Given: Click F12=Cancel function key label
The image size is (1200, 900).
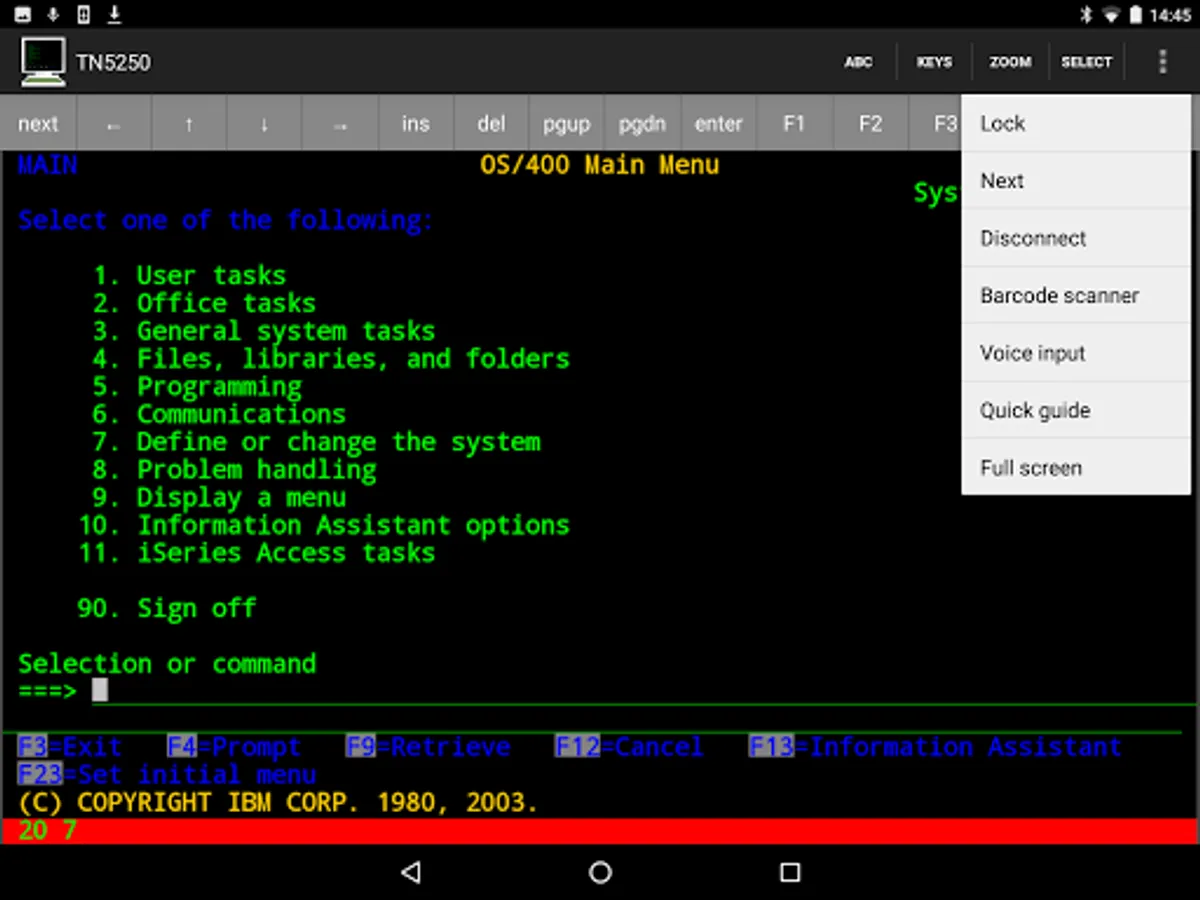Looking at the screenshot, I should click(x=629, y=747).
